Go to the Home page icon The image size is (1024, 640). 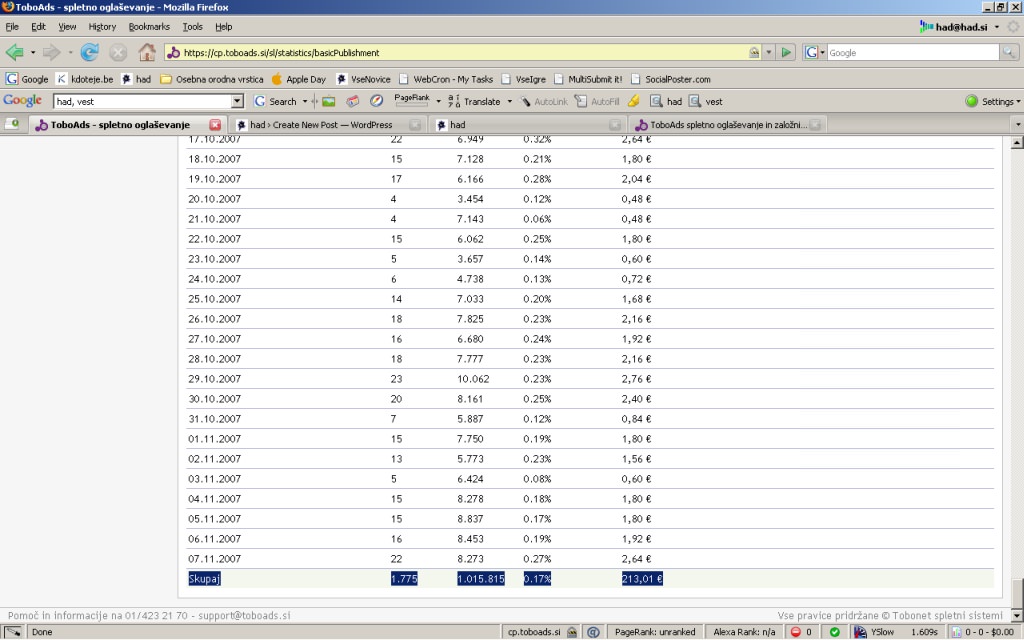point(147,52)
